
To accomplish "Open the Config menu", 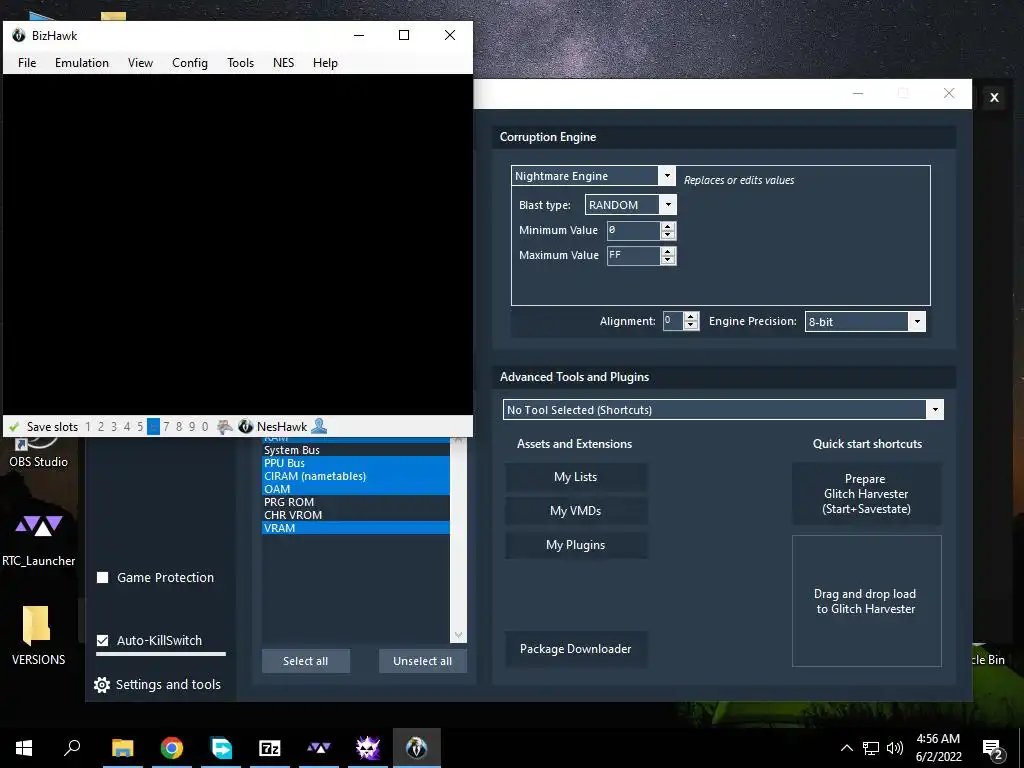I will [x=189, y=63].
